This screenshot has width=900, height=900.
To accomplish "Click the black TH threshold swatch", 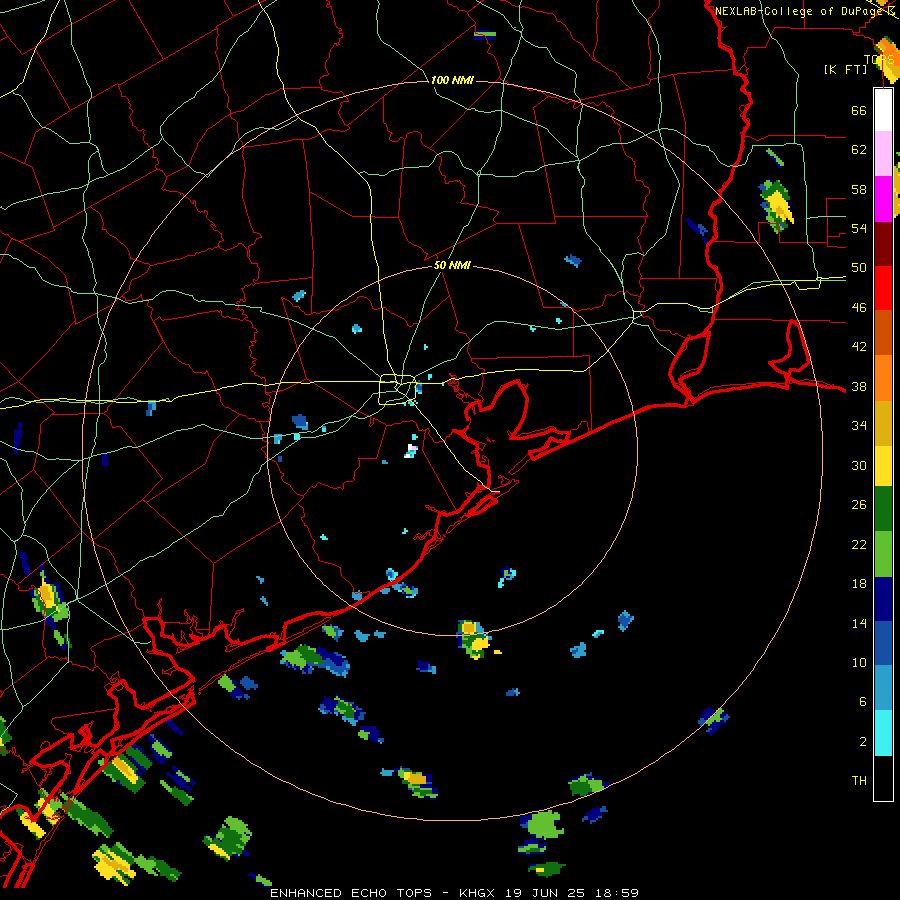I will [x=883, y=778].
